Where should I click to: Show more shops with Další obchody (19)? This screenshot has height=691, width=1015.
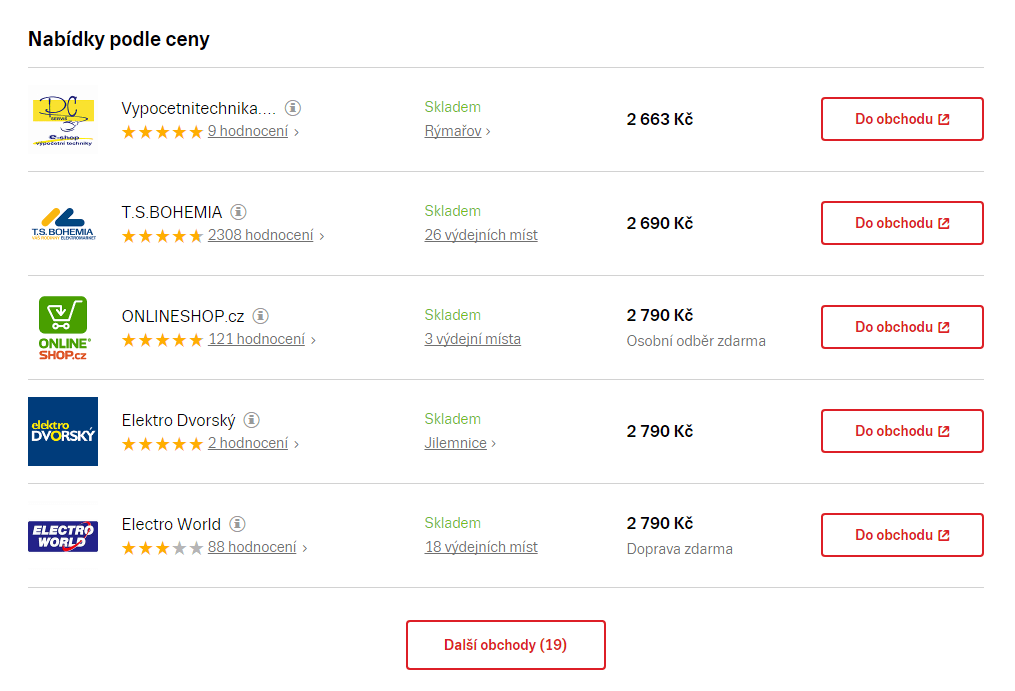point(506,645)
